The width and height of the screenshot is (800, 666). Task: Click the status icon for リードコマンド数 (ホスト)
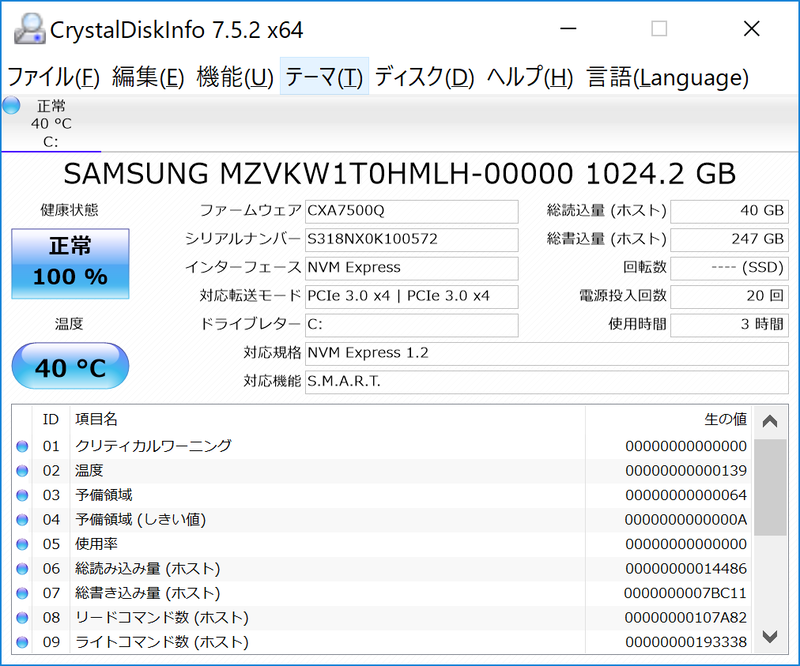coord(22,618)
